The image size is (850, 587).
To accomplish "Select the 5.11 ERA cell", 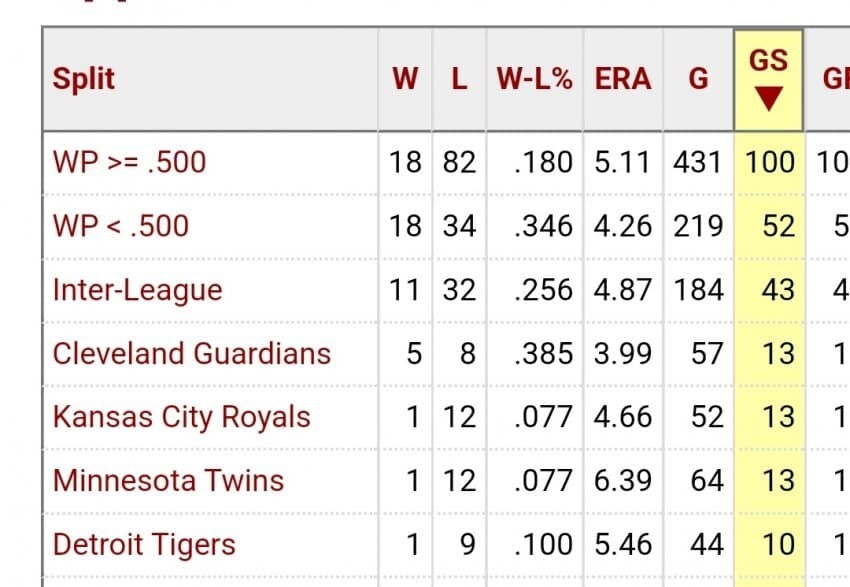I will tap(622, 162).
